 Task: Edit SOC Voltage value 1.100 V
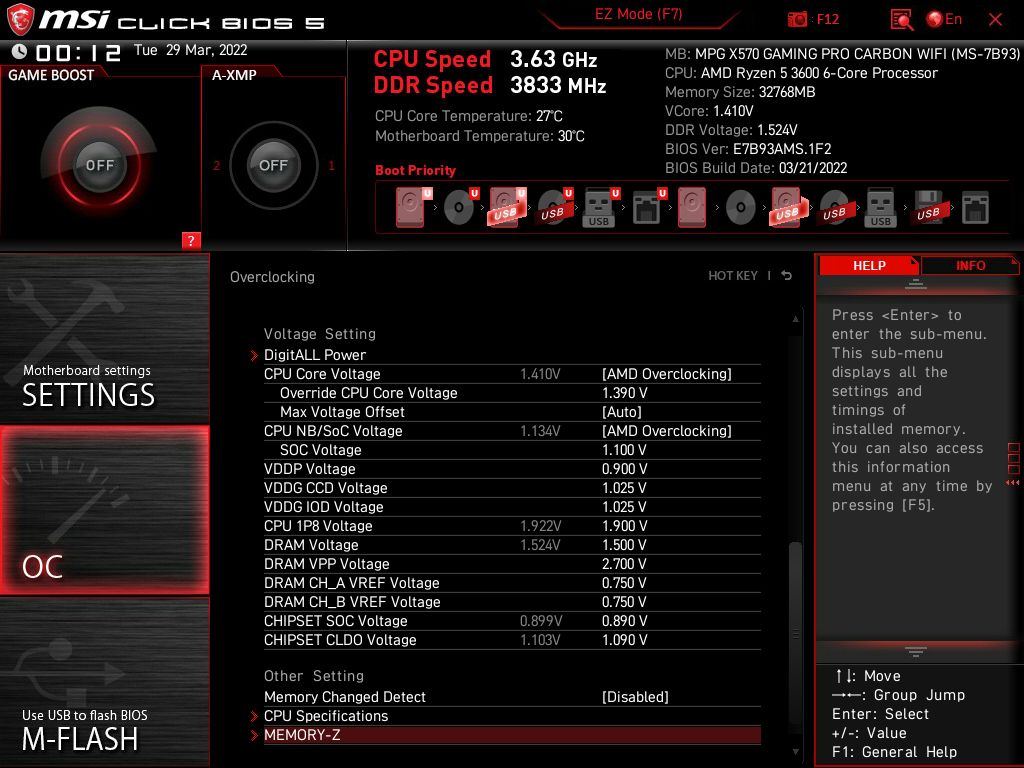(624, 449)
